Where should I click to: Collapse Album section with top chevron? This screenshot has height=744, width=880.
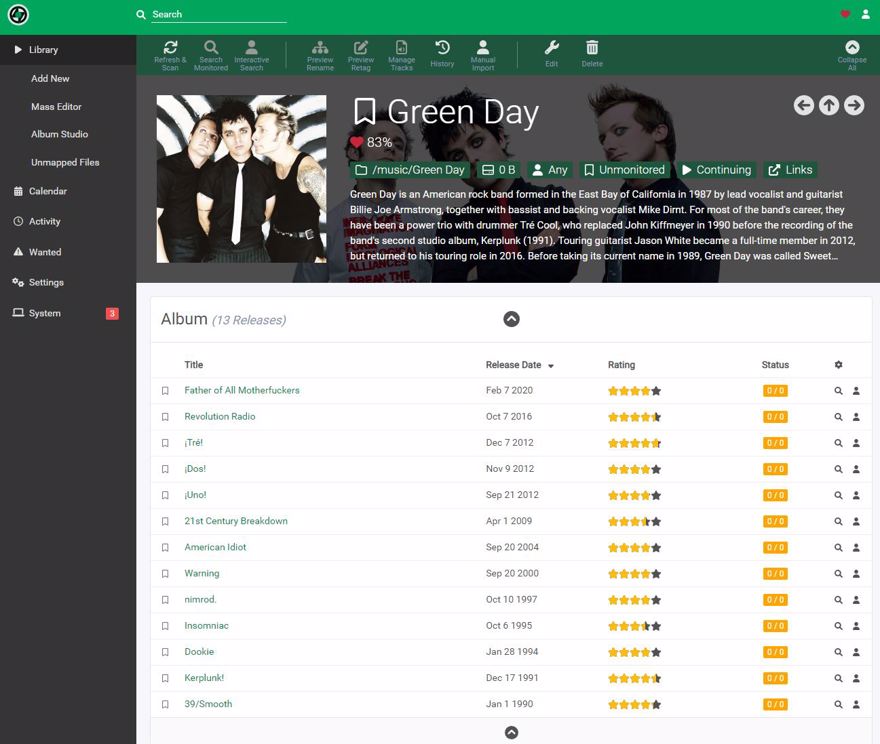click(x=511, y=319)
